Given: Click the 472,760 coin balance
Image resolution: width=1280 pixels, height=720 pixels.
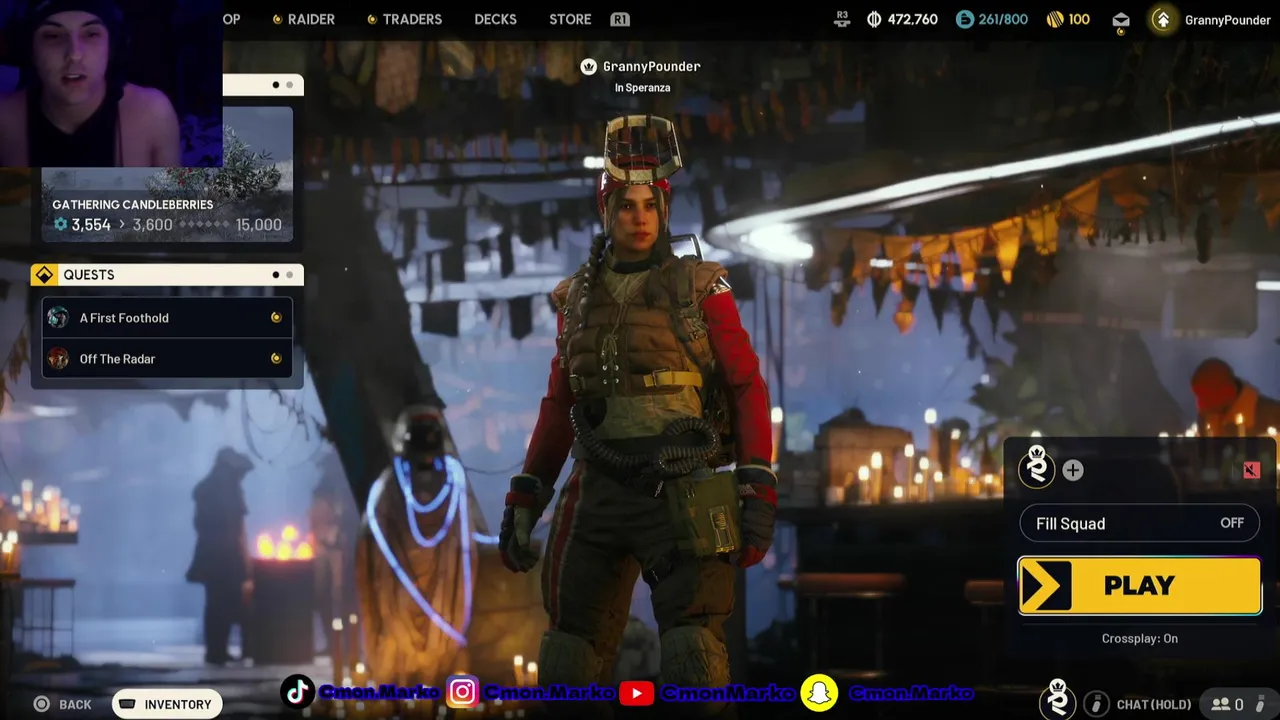Looking at the screenshot, I should click(x=912, y=19).
